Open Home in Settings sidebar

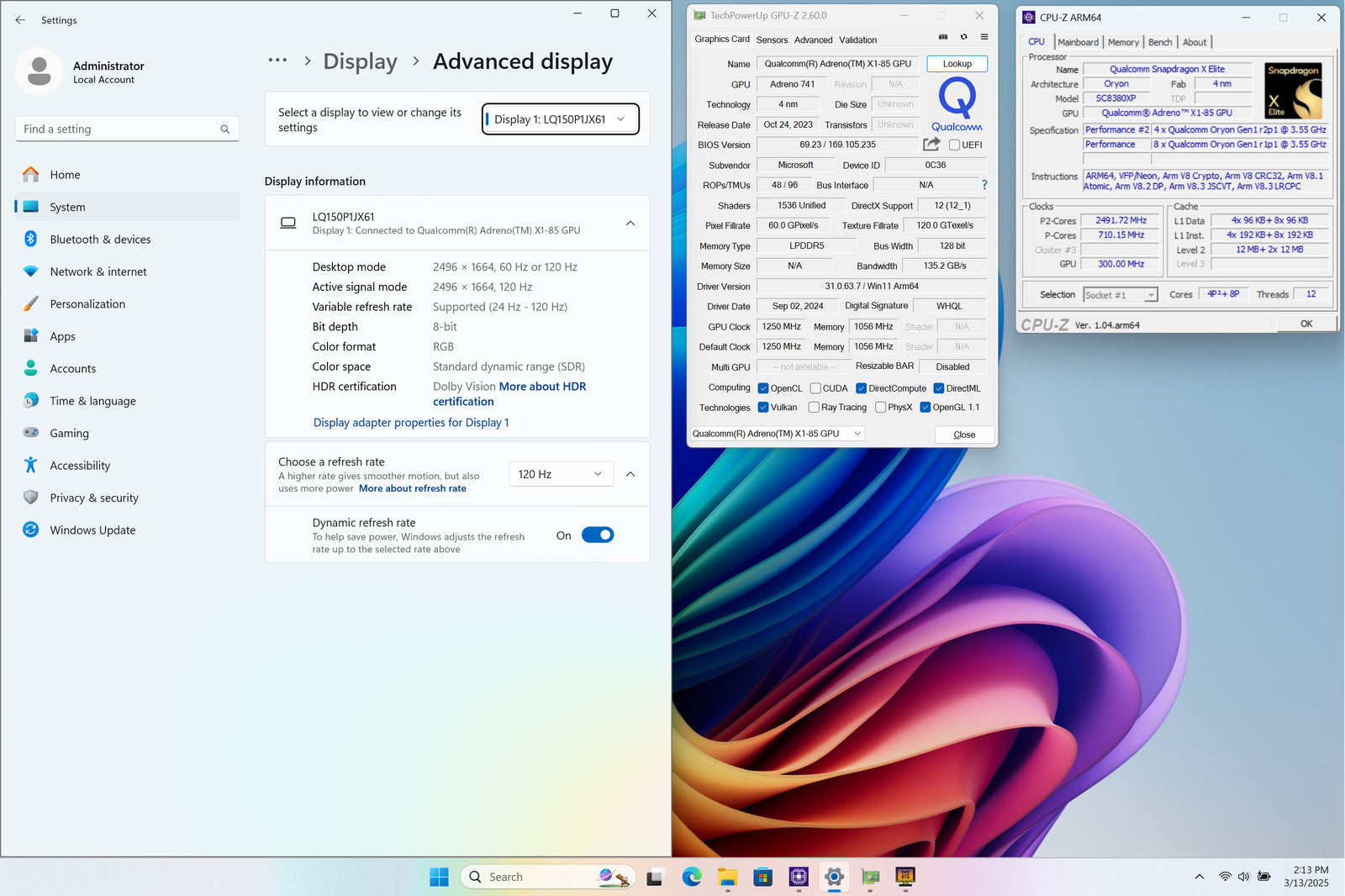point(127,175)
